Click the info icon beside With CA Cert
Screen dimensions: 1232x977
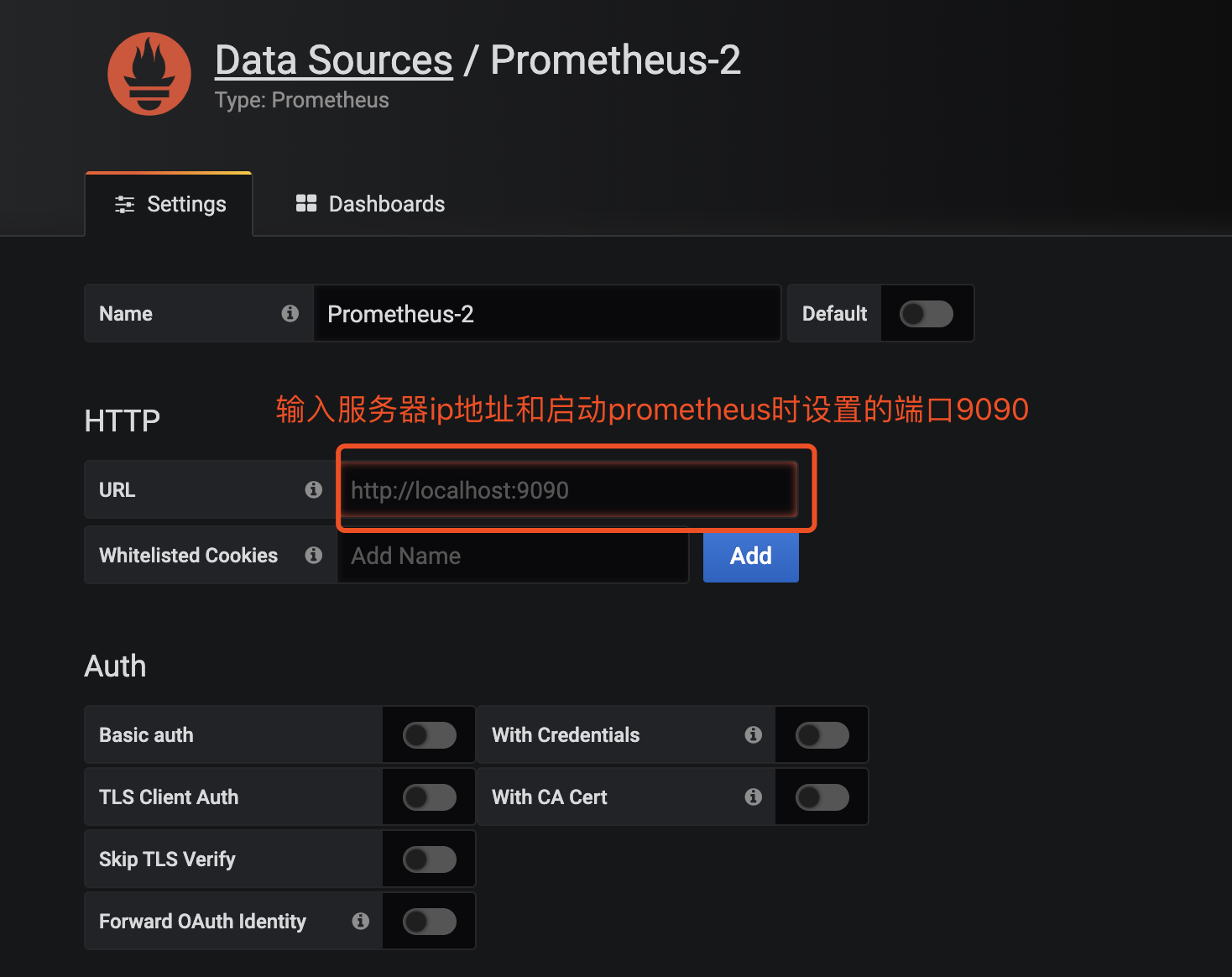[754, 797]
